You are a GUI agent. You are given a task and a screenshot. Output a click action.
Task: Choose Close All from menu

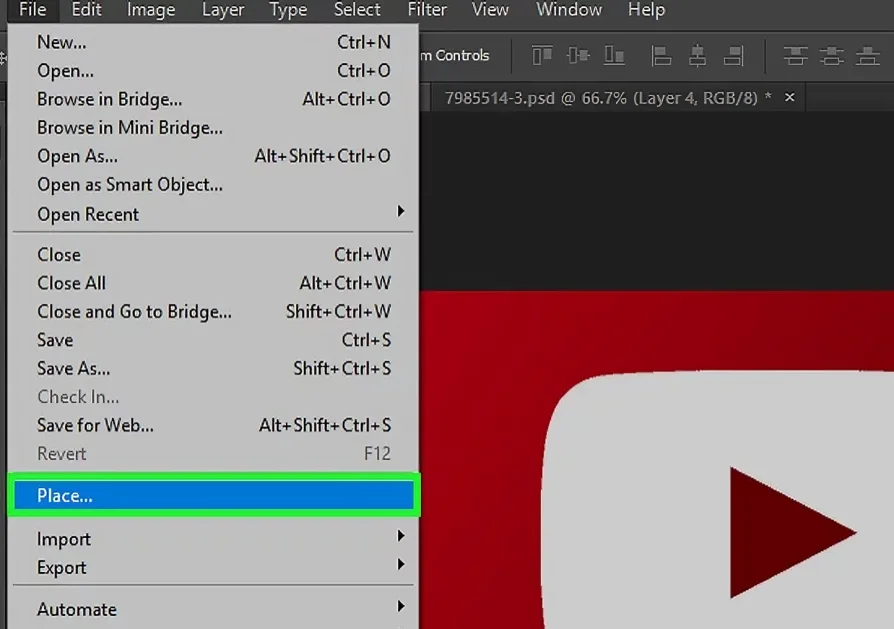tap(214, 283)
